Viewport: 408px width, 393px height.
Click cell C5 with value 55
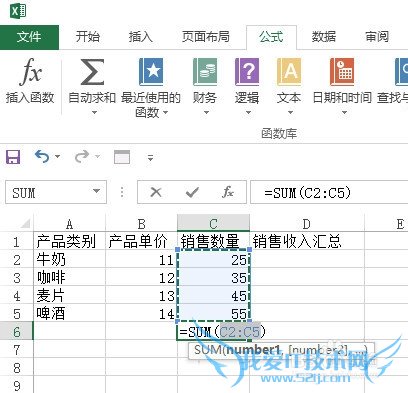tap(213, 313)
